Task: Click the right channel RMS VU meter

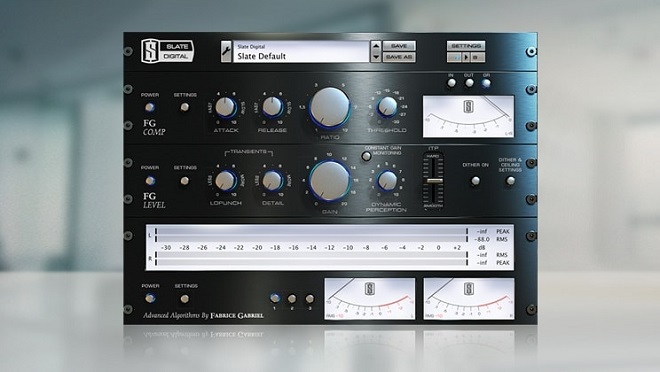Action: (x=469, y=298)
